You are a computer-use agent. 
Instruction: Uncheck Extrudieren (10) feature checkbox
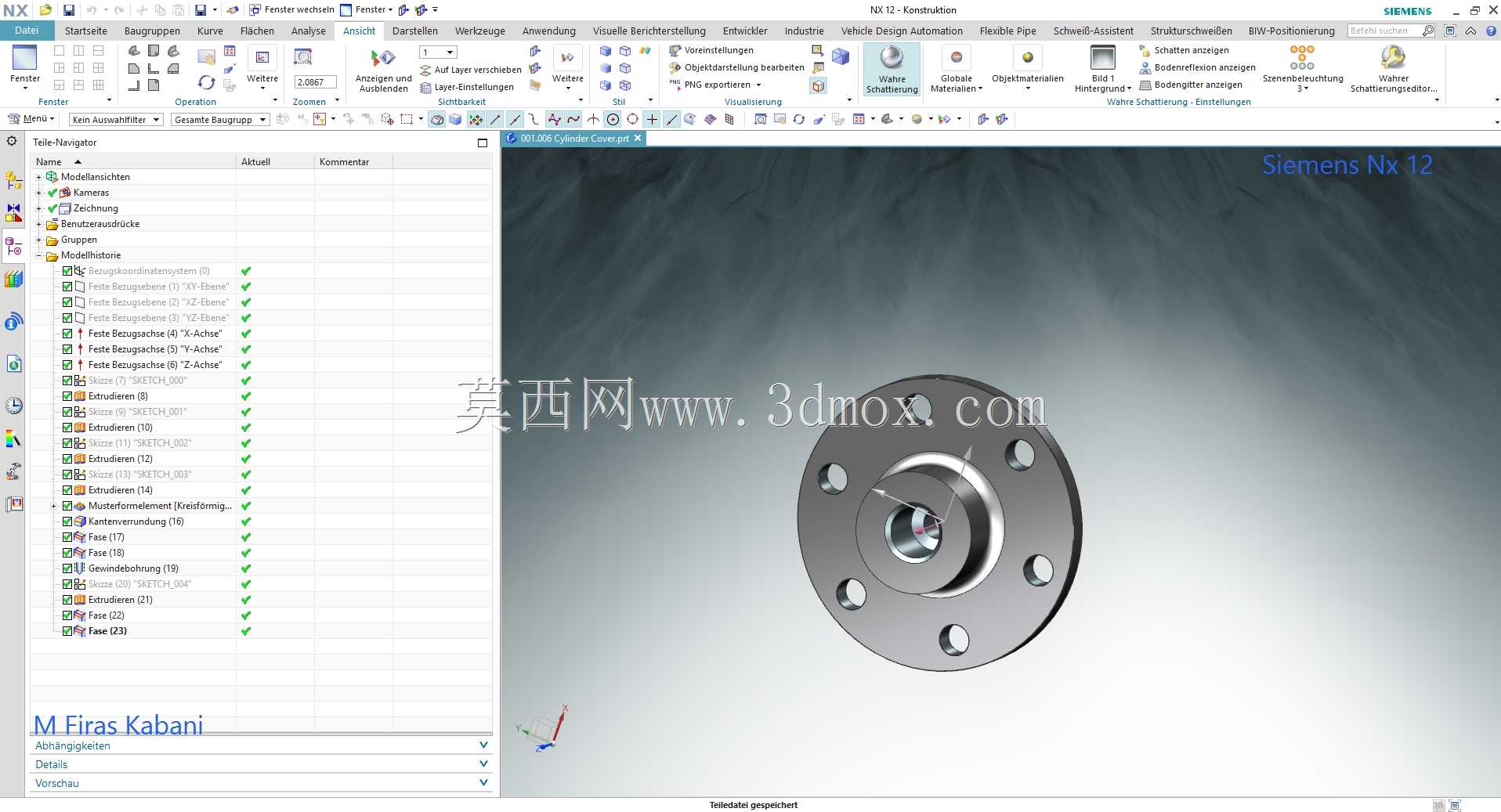click(x=67, y=428)
